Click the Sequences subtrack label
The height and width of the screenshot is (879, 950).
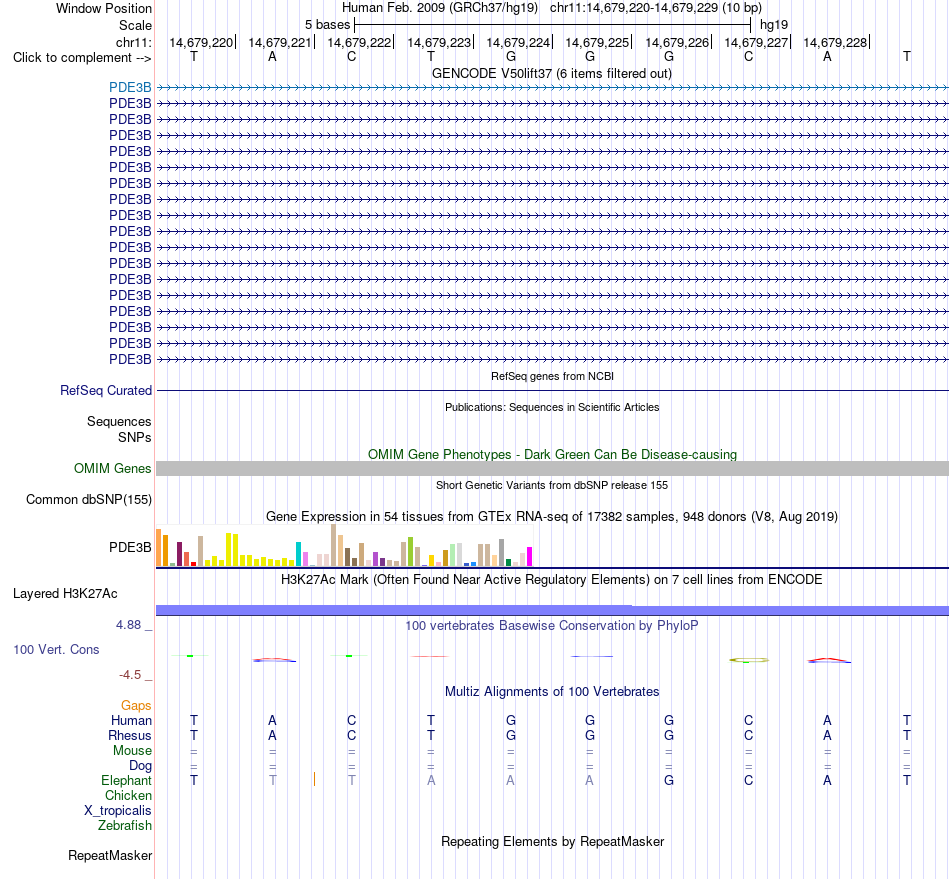pos(119,422)
